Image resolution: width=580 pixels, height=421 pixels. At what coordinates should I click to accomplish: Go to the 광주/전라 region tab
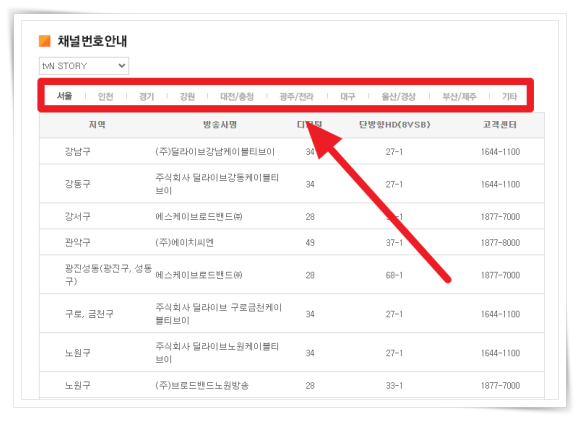pyautogui.click(x=296, y=97)
